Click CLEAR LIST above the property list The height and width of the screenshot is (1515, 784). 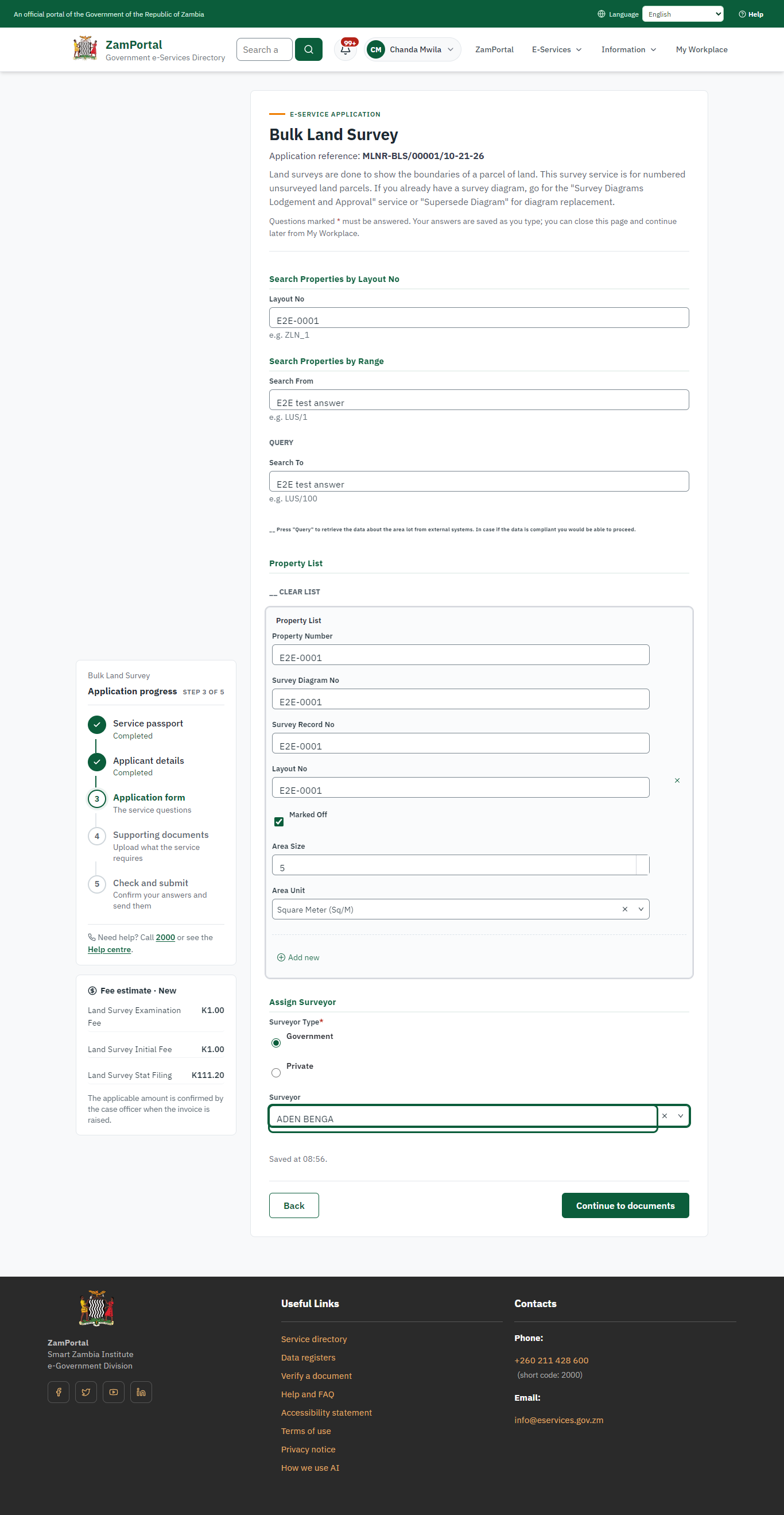pos(295,592)
